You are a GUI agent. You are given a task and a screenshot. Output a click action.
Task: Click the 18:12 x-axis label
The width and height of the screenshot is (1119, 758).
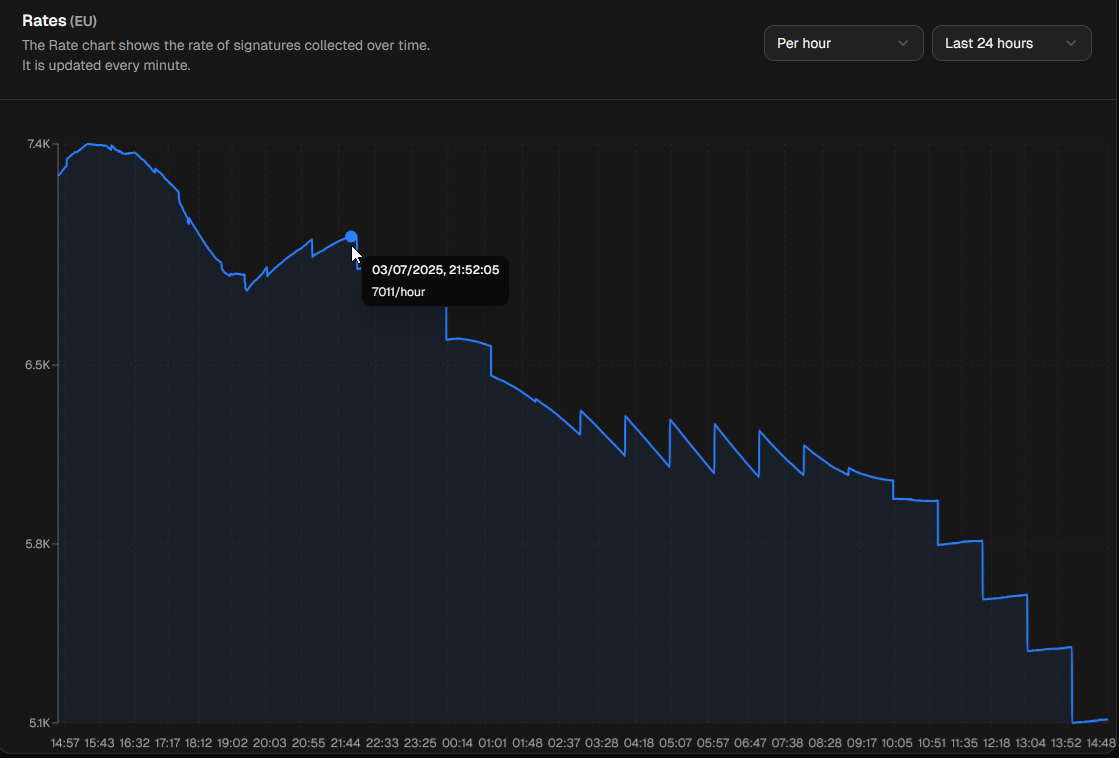(x=198, y=743)
